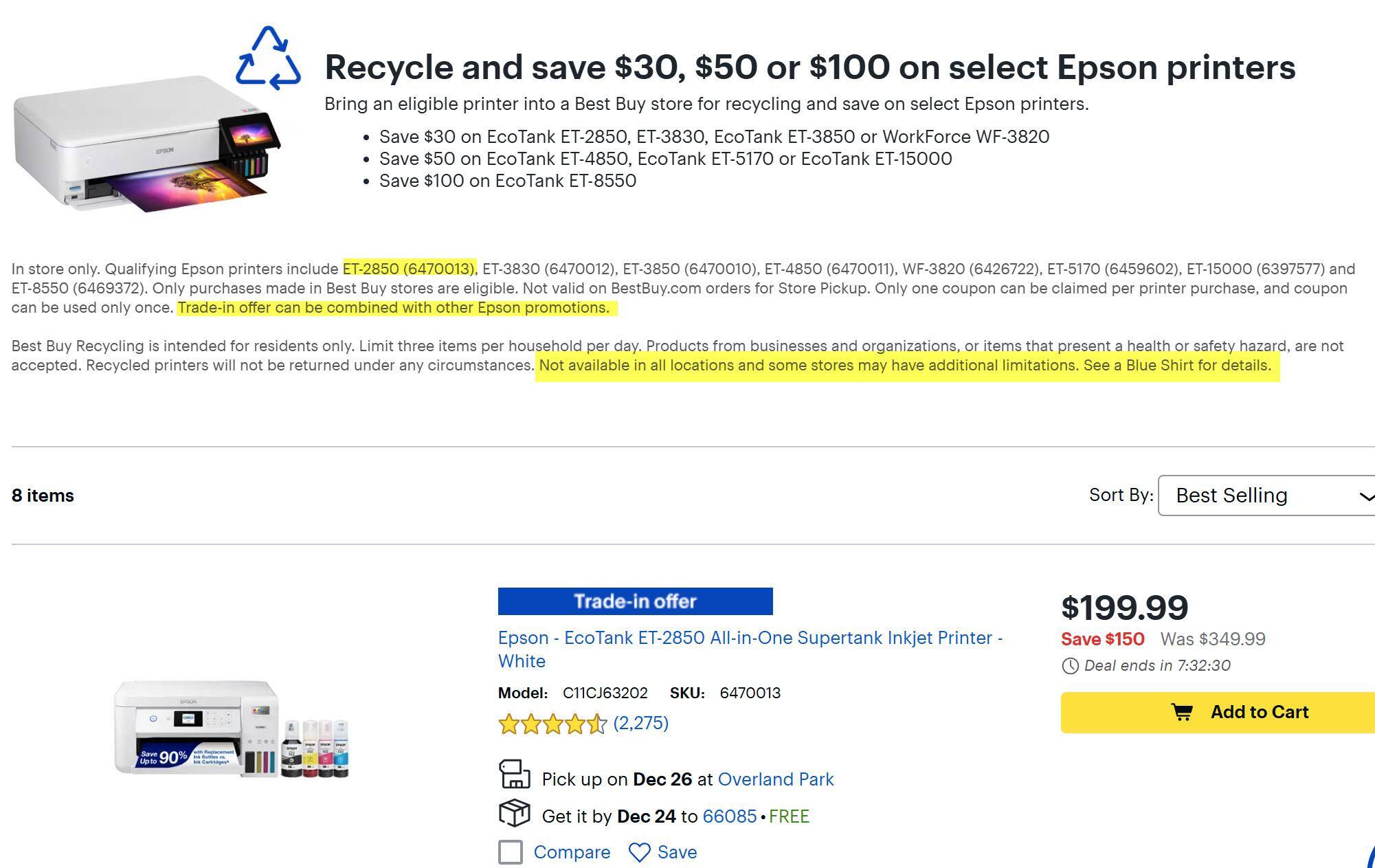Screen dimensions: 1375x868
Task: Click the ET-2850 printer product thumbnail
Action: point(232,730)
